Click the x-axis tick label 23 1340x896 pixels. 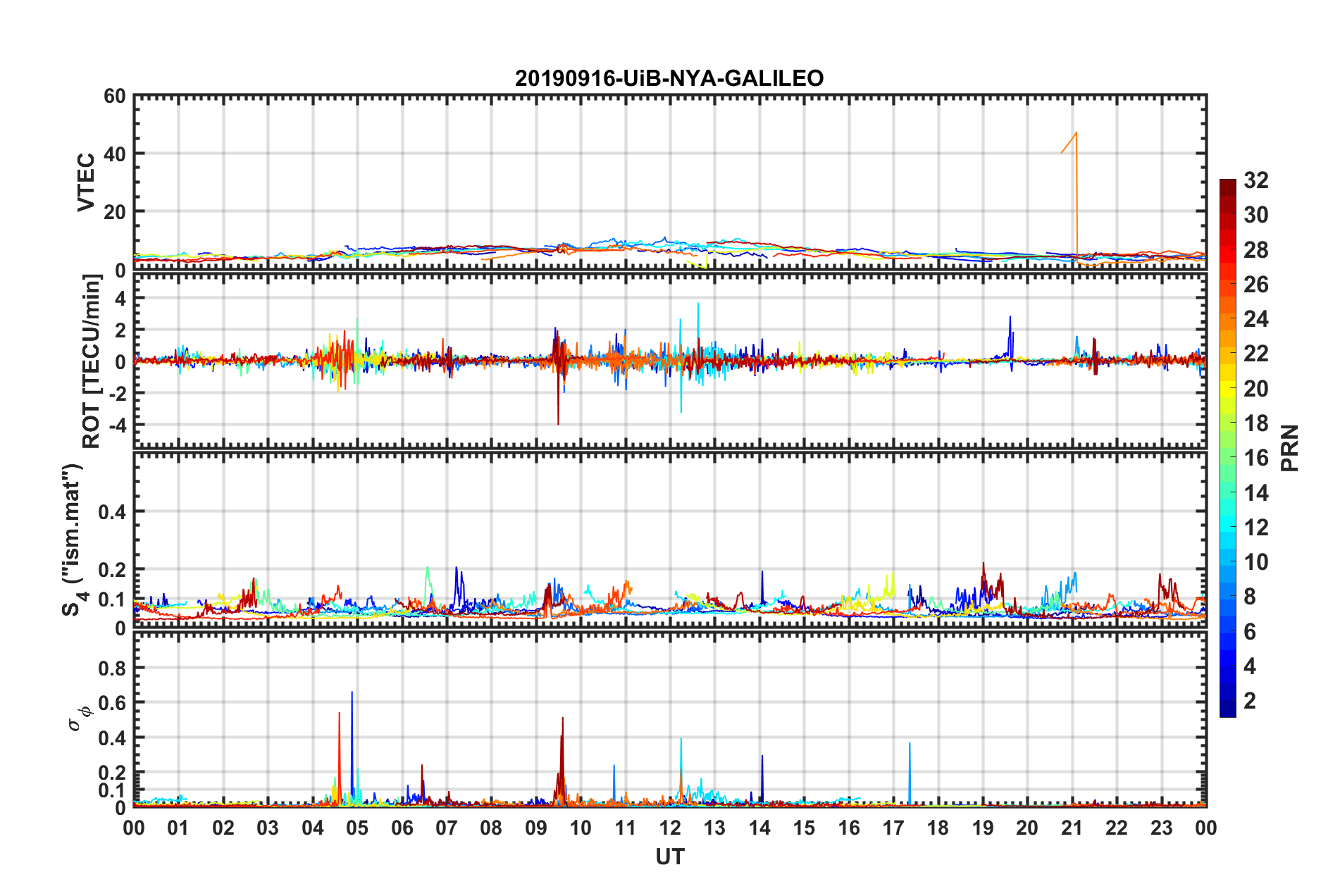point(1162,828)
